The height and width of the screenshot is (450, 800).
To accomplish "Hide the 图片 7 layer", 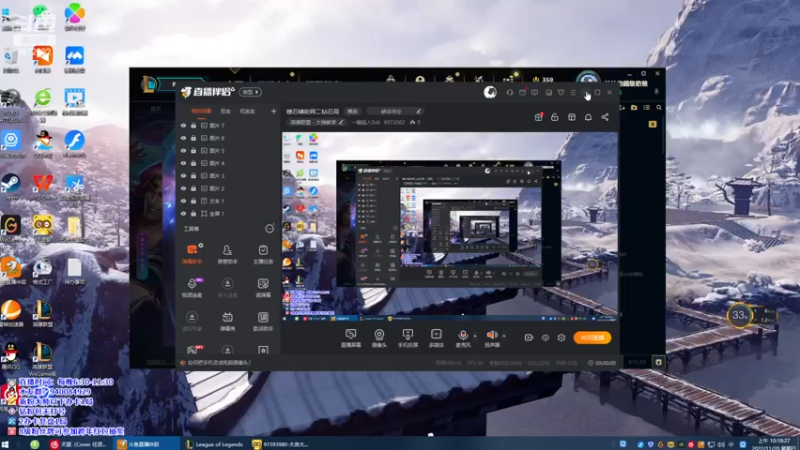I will tap(183, 126).
